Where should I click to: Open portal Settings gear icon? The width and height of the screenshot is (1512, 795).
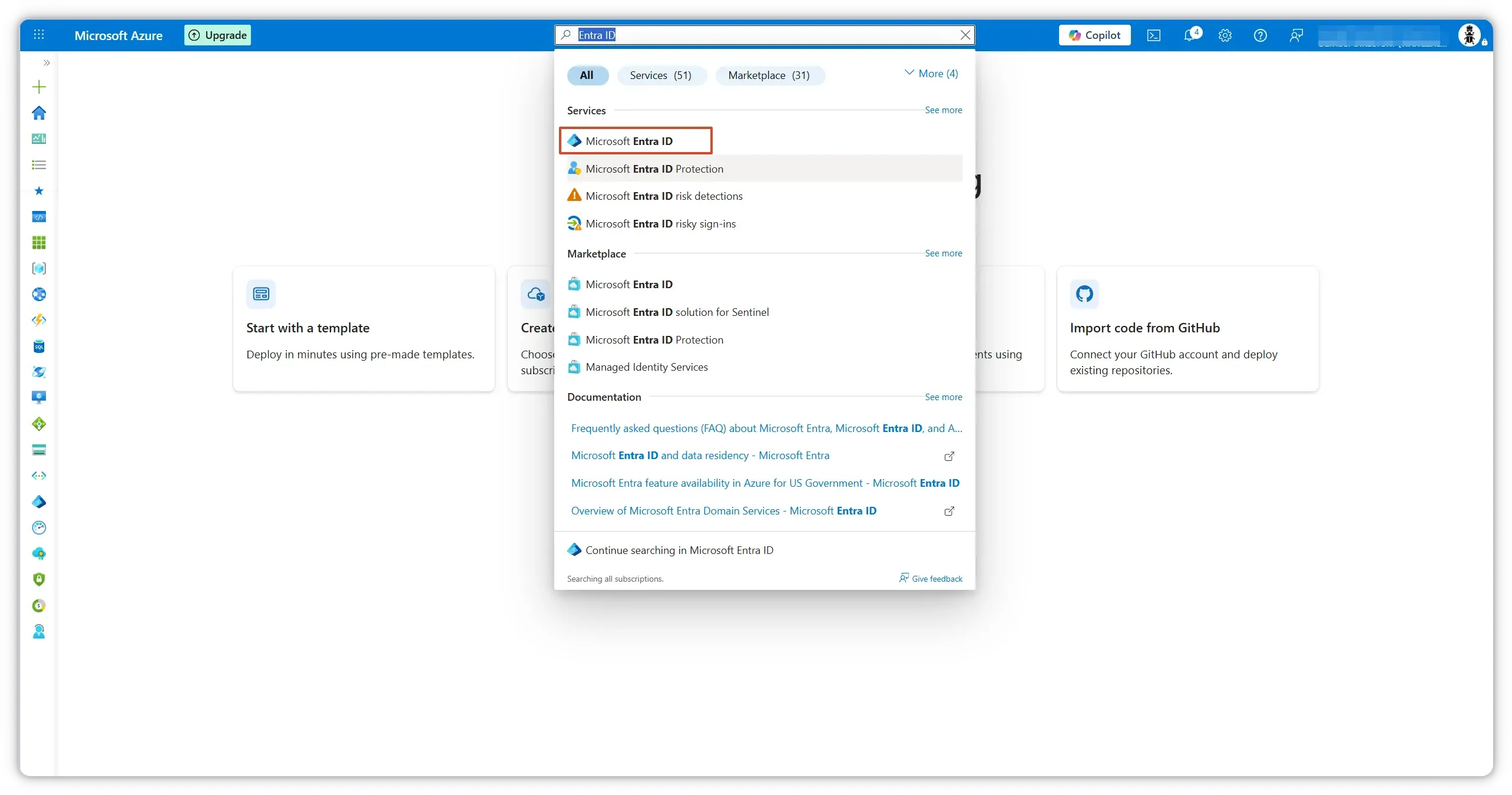pyautogui.click(x=1225, y=35)
